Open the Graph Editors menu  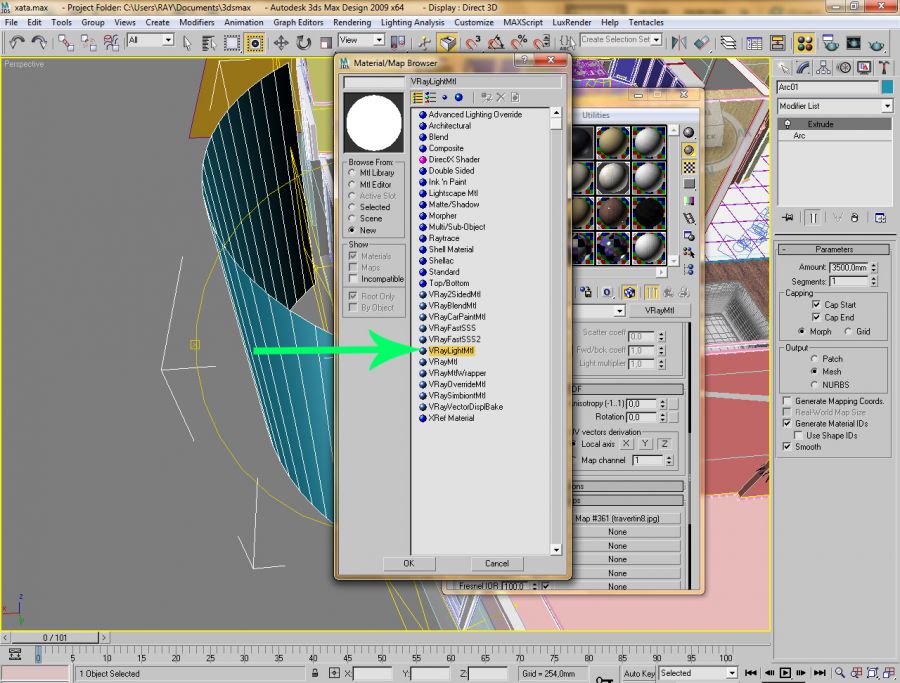click(298, 22)
